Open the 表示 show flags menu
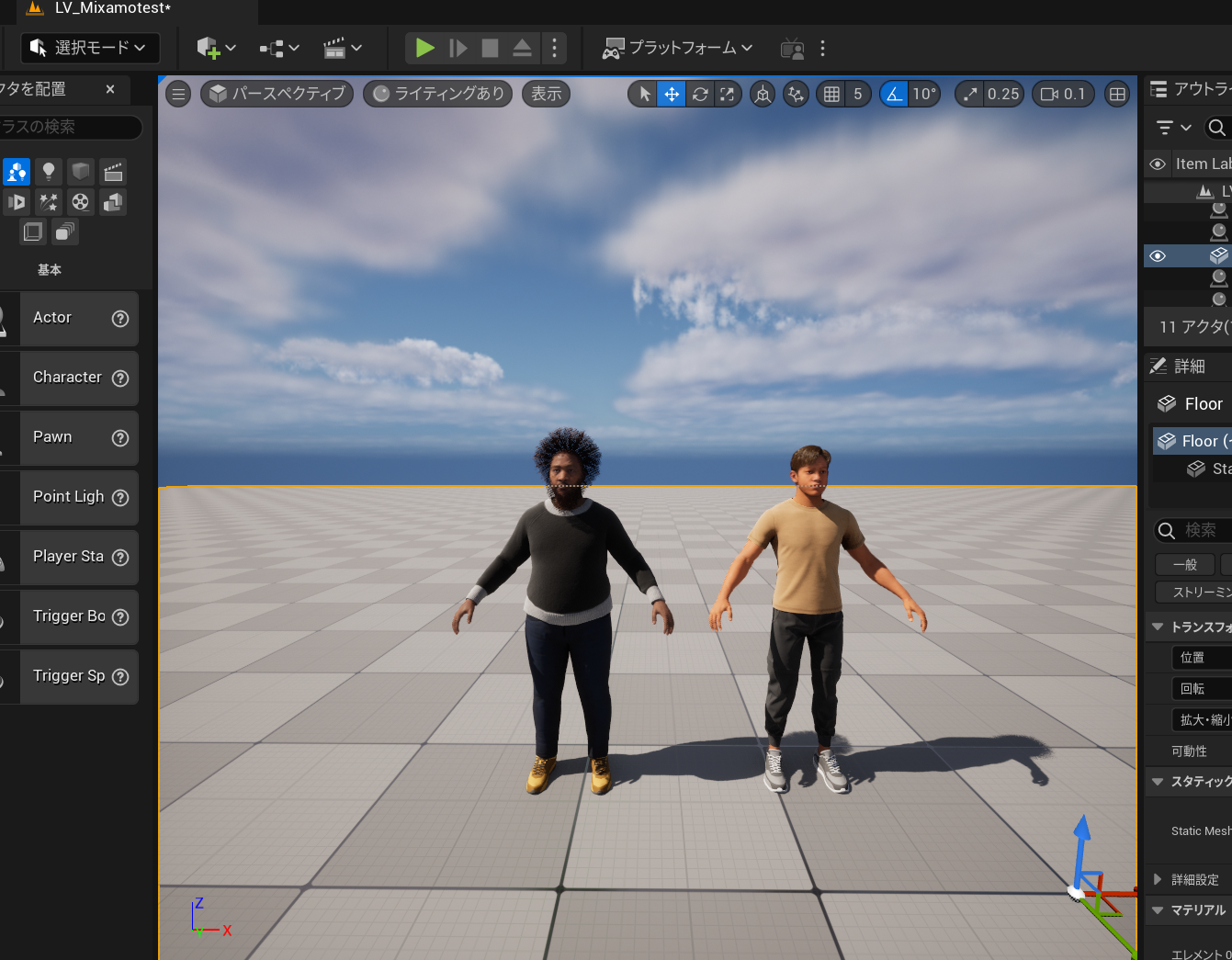This screenshot has height=960, width=1232. pos(546,94)
